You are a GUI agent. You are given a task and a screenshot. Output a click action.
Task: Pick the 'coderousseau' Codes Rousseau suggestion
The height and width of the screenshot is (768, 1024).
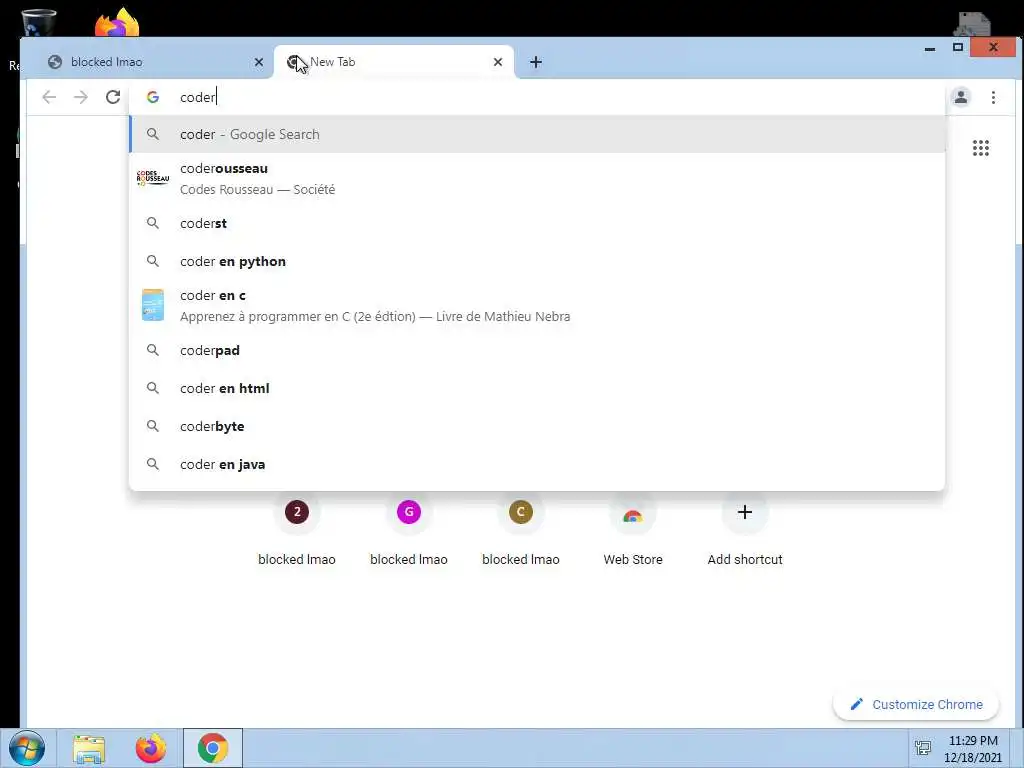[537, 178]
